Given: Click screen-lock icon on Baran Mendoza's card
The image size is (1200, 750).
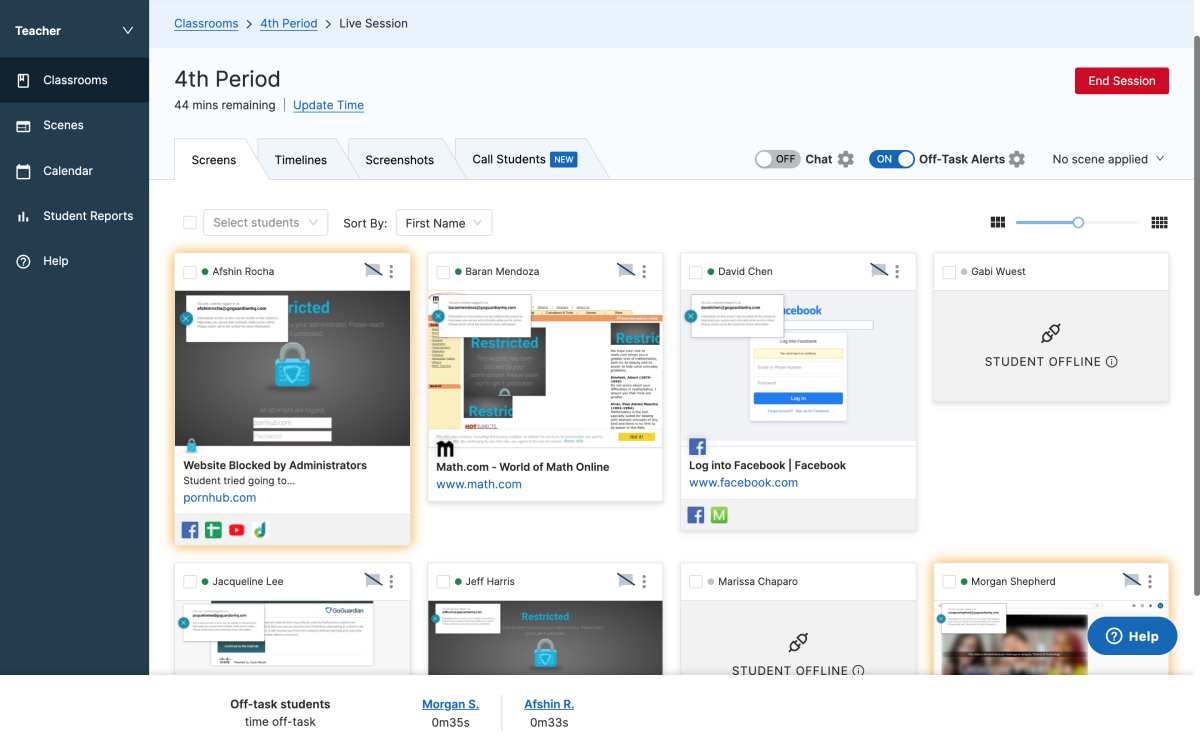Looking at the screenshot, I should 626,270.
